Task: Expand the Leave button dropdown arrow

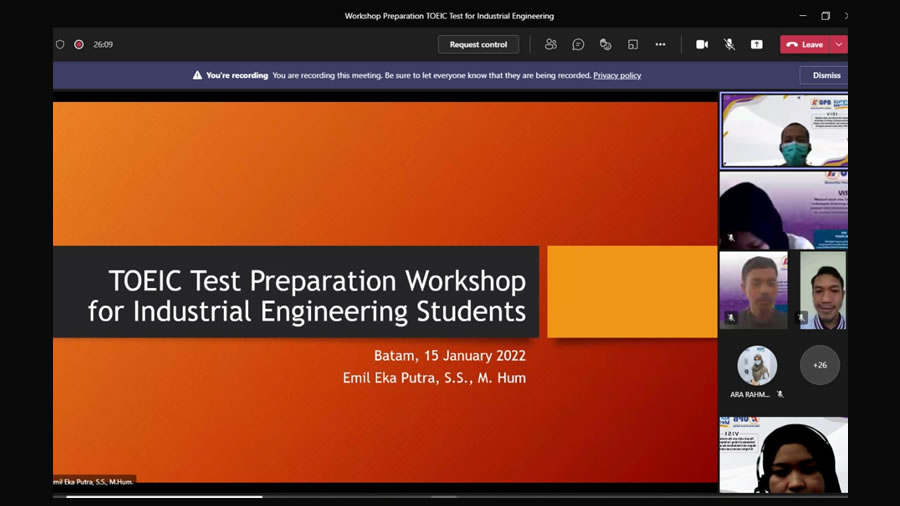Action: (x=839, y=44)
